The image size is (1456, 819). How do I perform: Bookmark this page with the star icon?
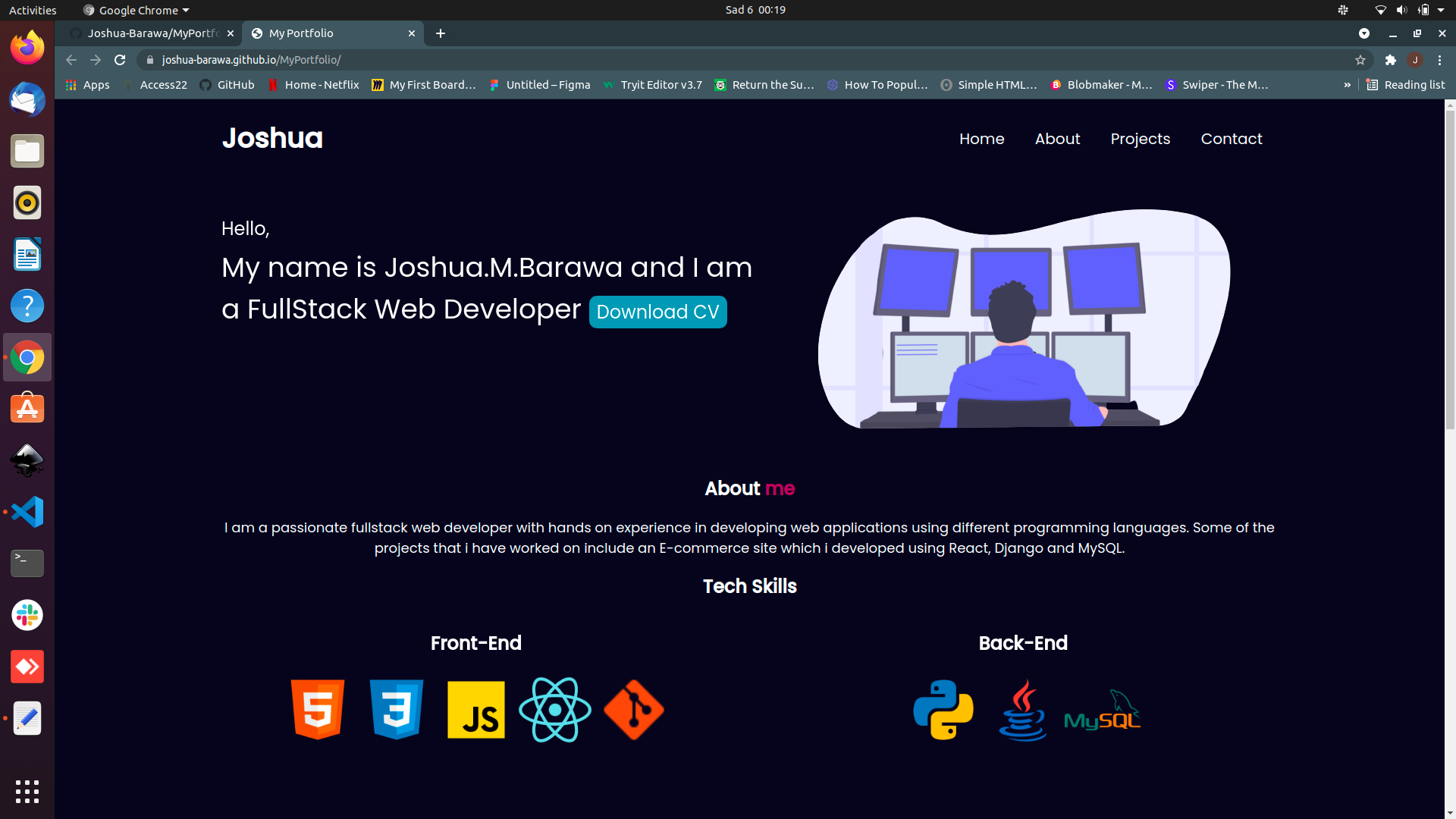click(x=1360, y=60)
